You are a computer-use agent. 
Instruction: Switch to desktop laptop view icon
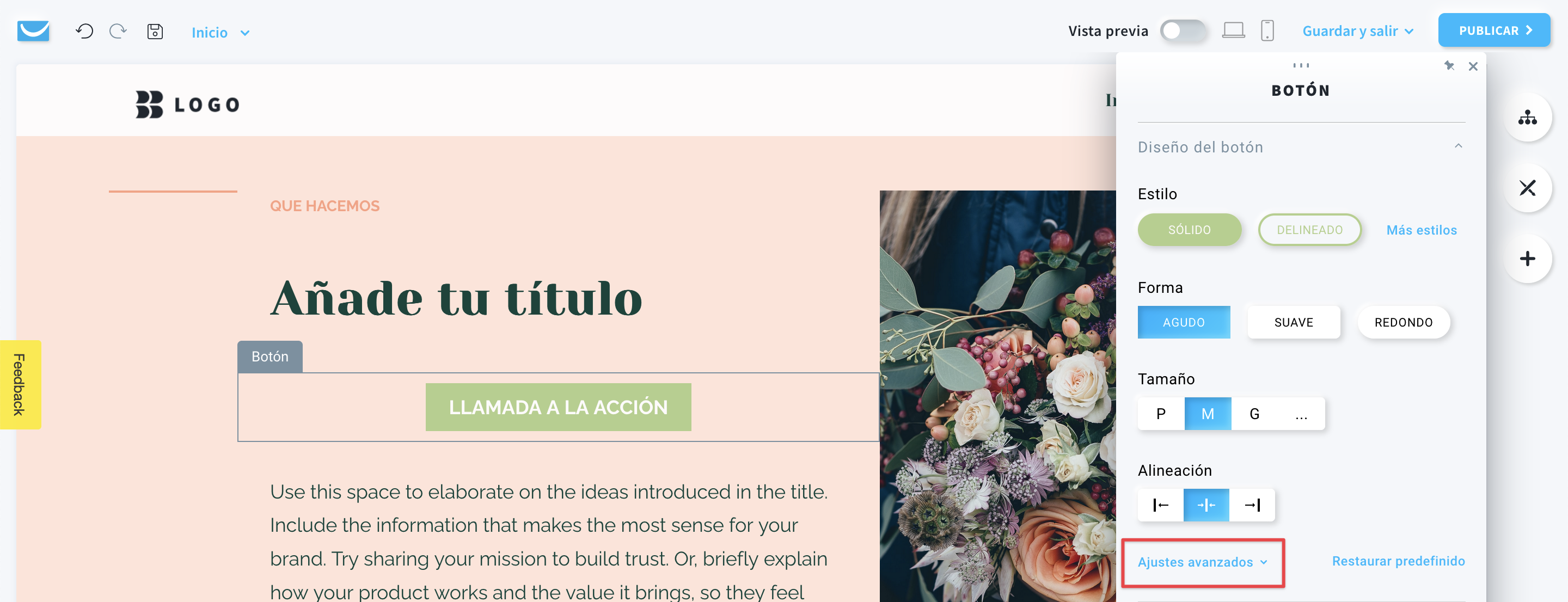tap(1233, 30)
